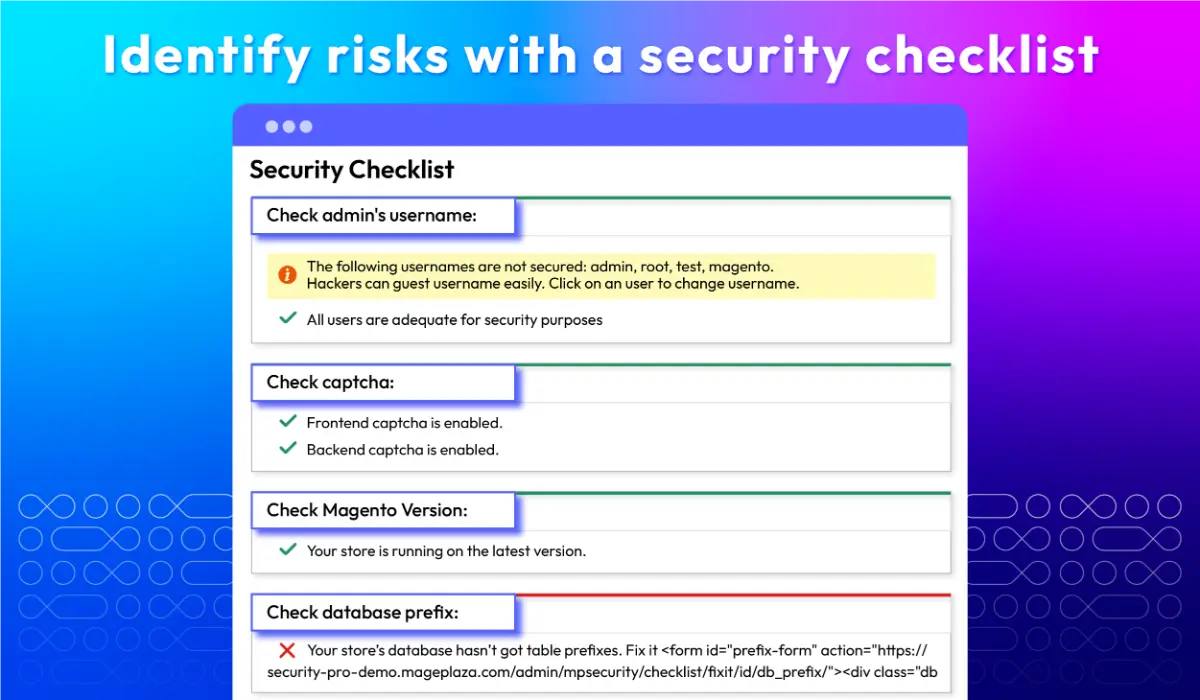This screenshot has width=1200, height=700.
Task: Click the yellow unsecured usernames warning banner
Action: coord(601,275)
